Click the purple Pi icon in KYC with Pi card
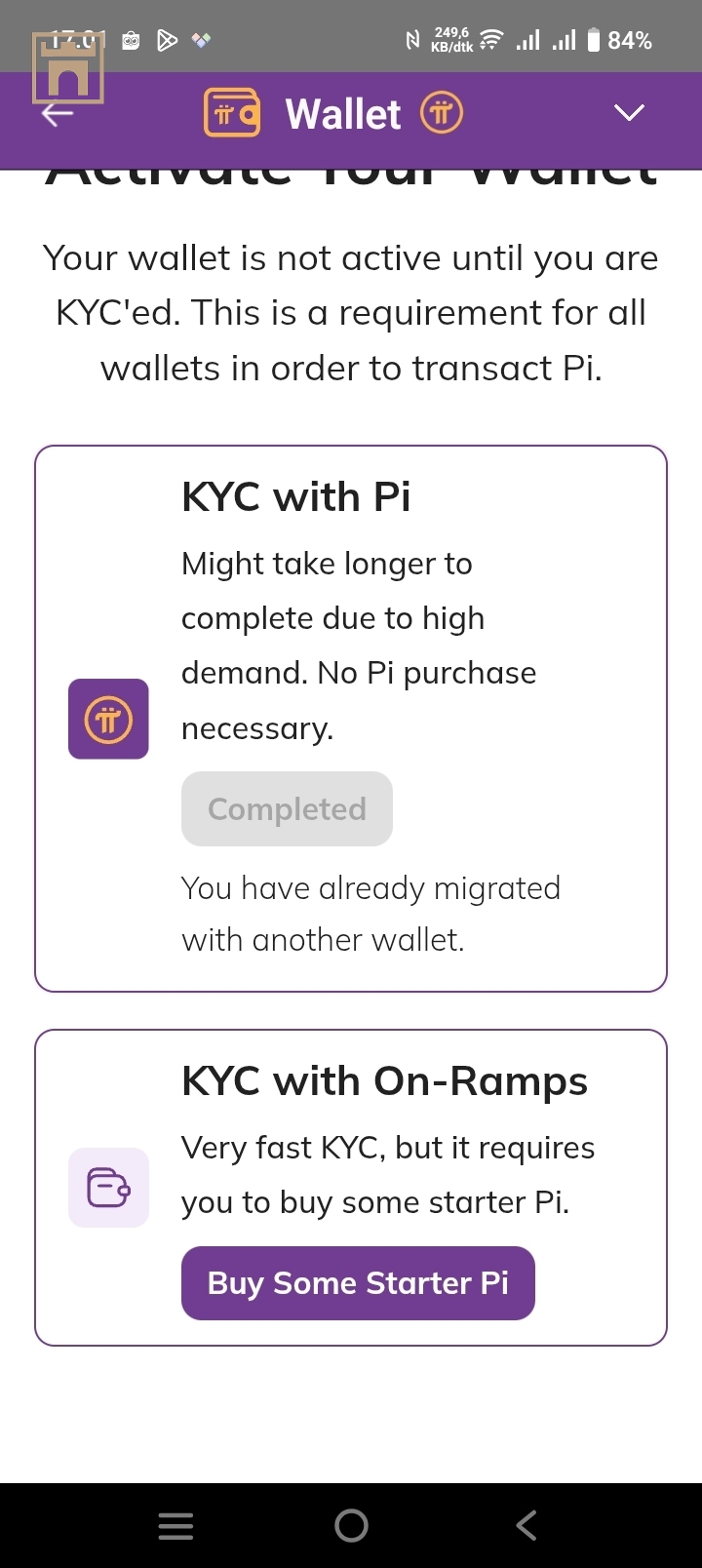Image resolution: width=702 pixels, height=1568 pixels. tap(108, 719)
